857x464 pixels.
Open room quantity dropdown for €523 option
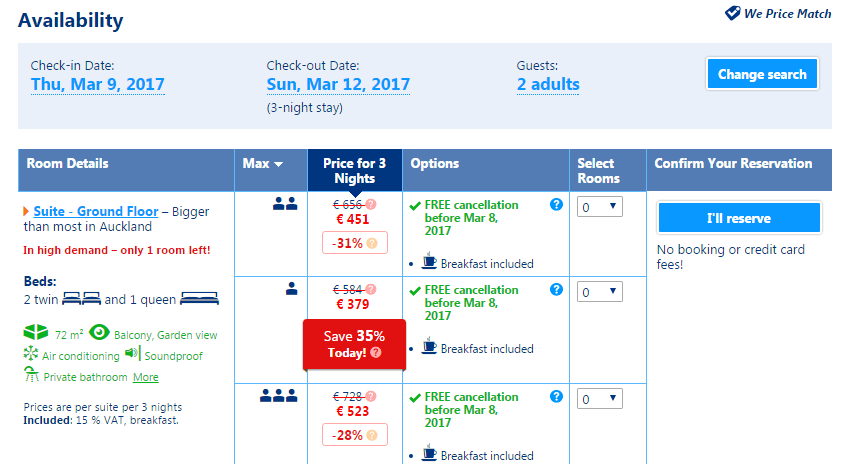[600, 399]
